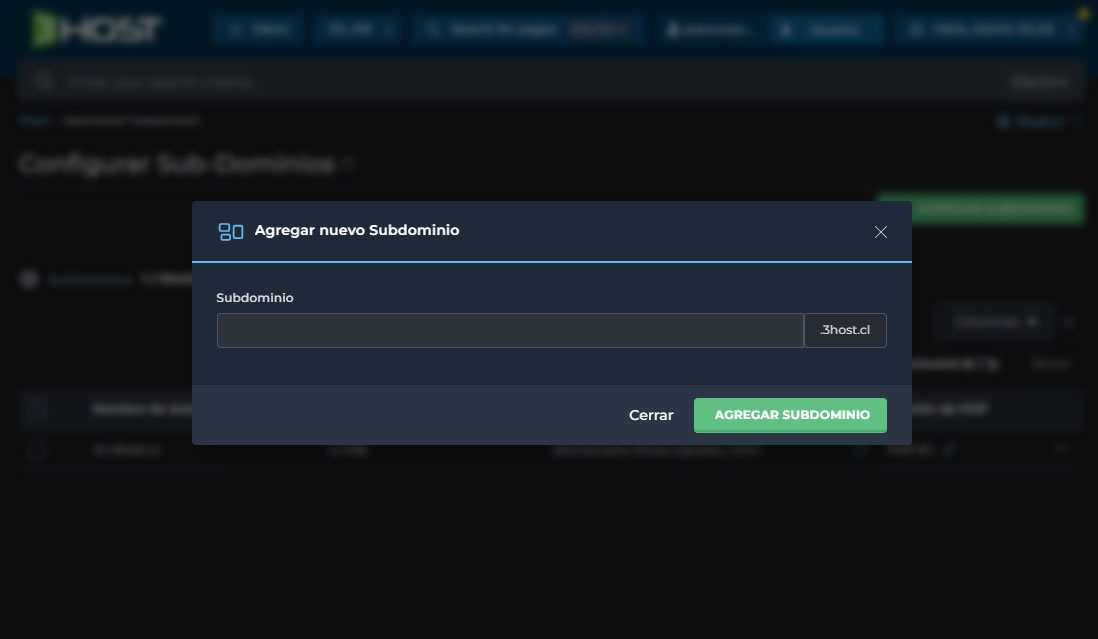Click the help icon beside Configurar Sub-Dominios
The image size is (1098, 639).
[349, 162]
